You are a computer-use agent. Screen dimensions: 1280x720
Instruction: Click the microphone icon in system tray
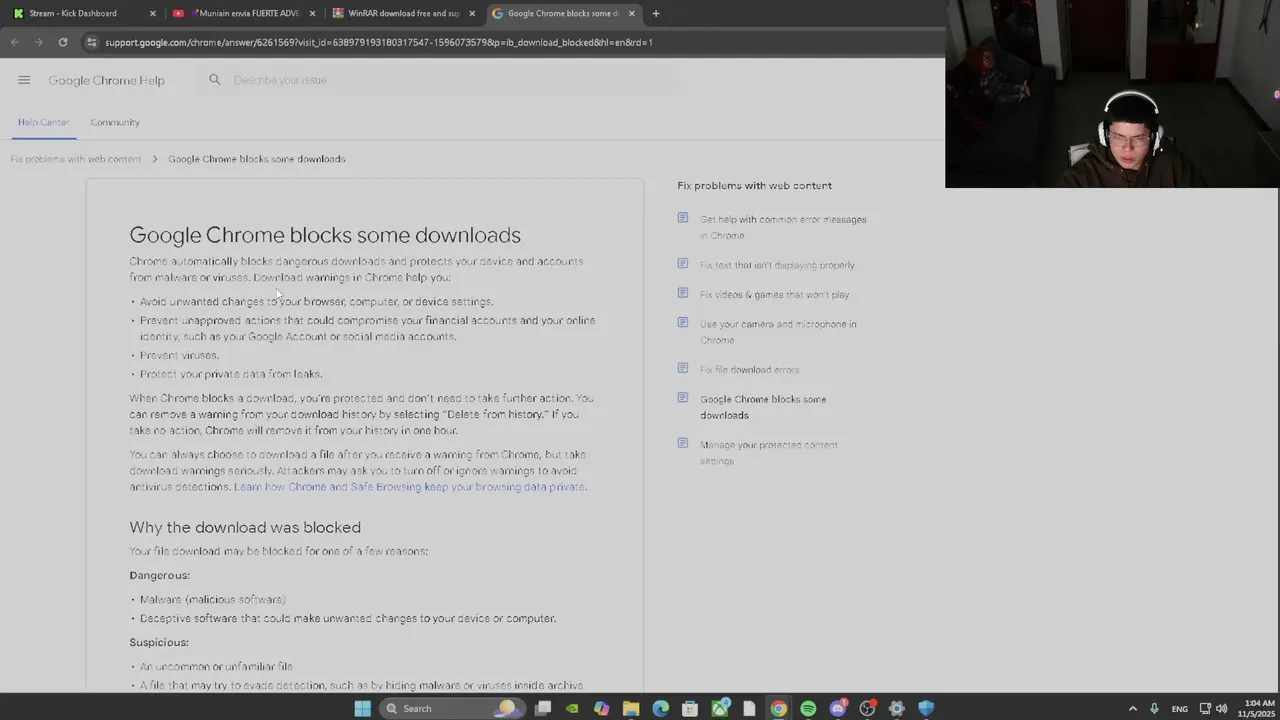click(x=1154, y=708)
